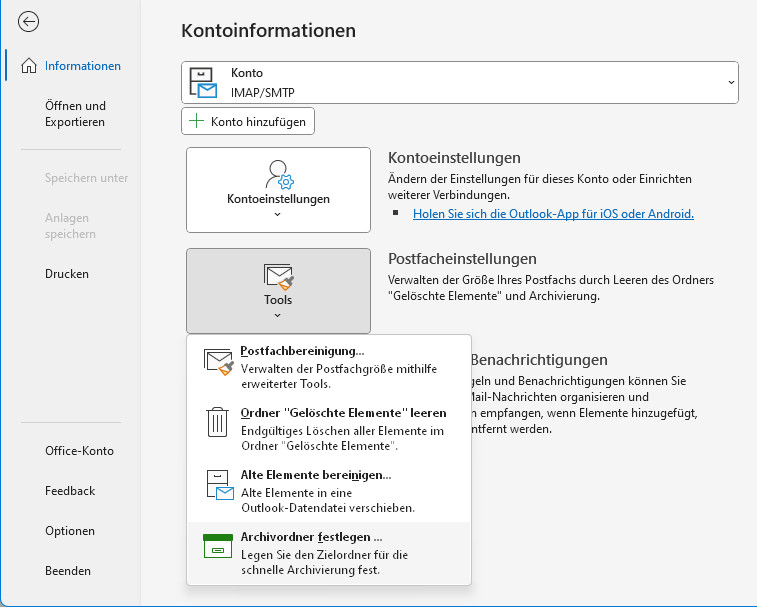Image resolution: width=757 pixels, height=607 pixels.
Task: Open the Outlook-App für iOS oder Android link
Action: coord(553,214)
